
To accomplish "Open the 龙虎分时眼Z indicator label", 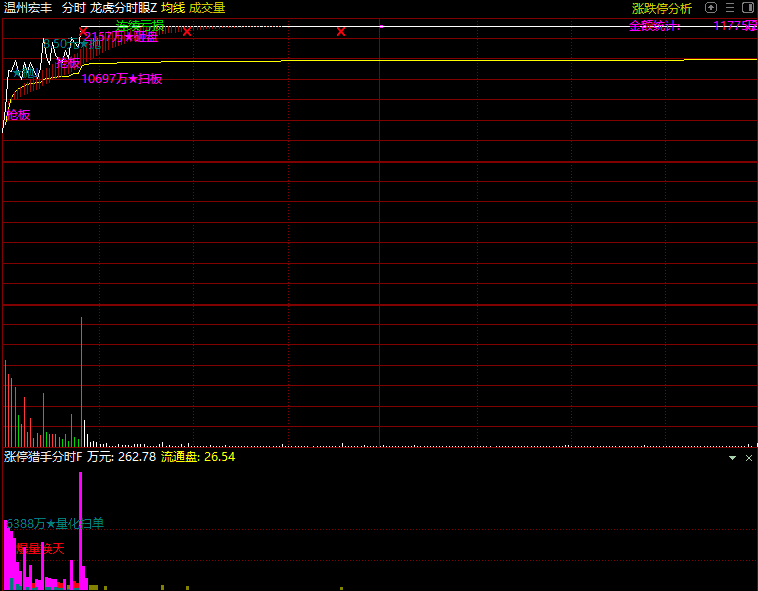I will coord(123,8).
